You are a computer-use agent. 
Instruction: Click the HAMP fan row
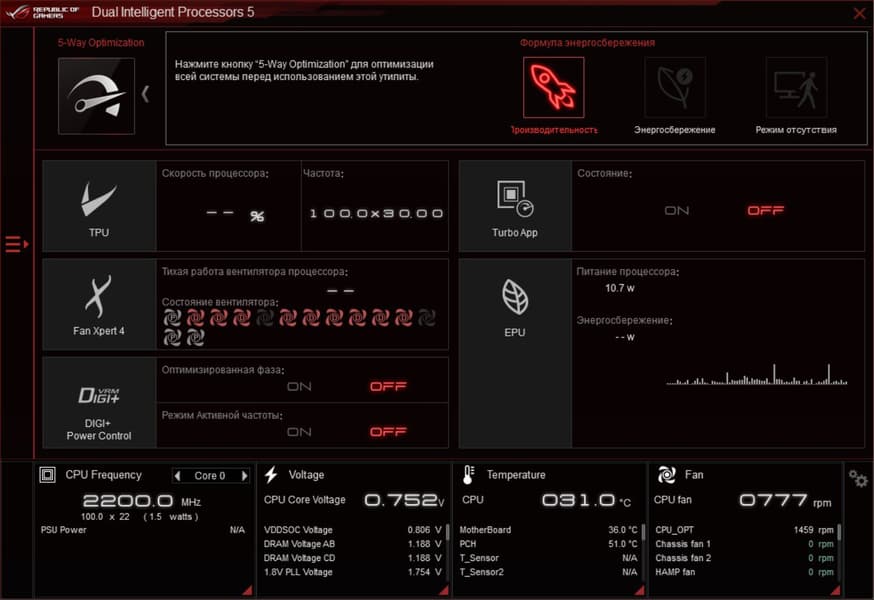[745, 572]
